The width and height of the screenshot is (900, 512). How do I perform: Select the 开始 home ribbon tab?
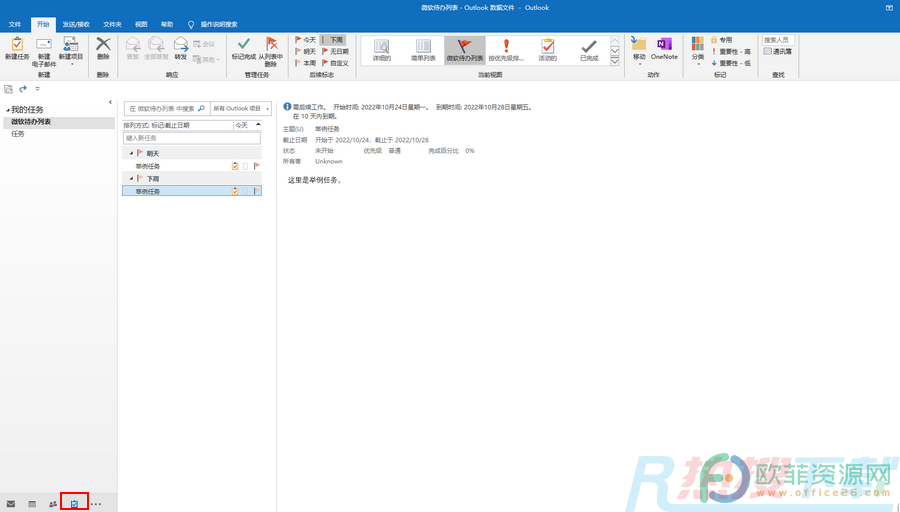[43, 24]
